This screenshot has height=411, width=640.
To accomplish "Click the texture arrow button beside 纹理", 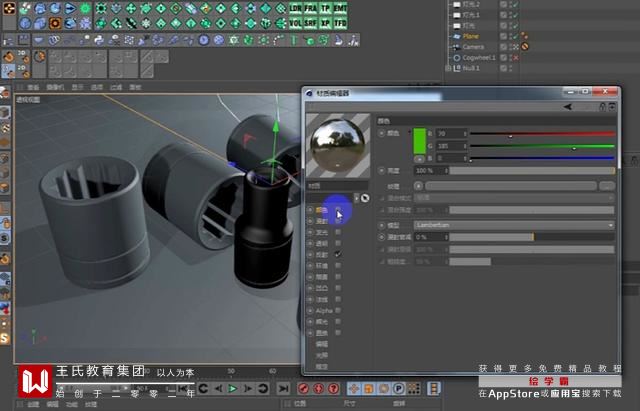I will pyautogui.click(x=420, y=186).
